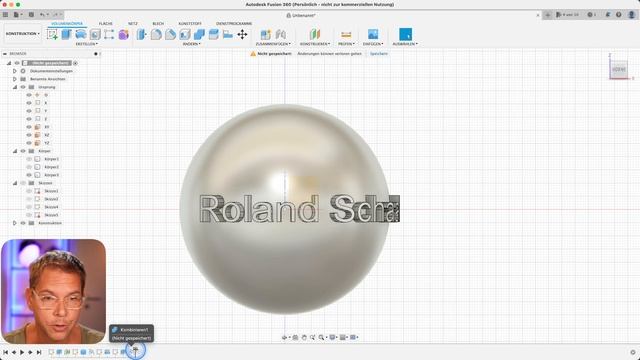Open a new design tab with plus
Viewport: 640px width, 360px height.
tap(548, 15)
